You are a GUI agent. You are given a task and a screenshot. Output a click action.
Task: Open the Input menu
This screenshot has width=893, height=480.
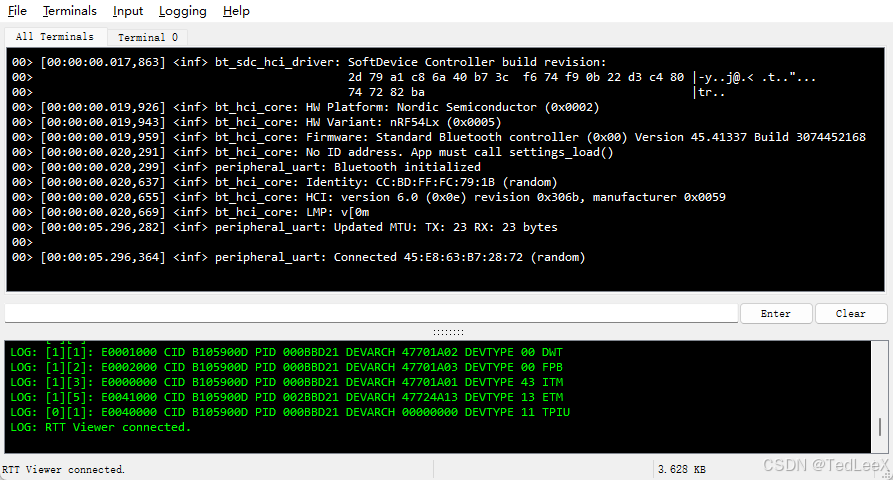(128, 11)
